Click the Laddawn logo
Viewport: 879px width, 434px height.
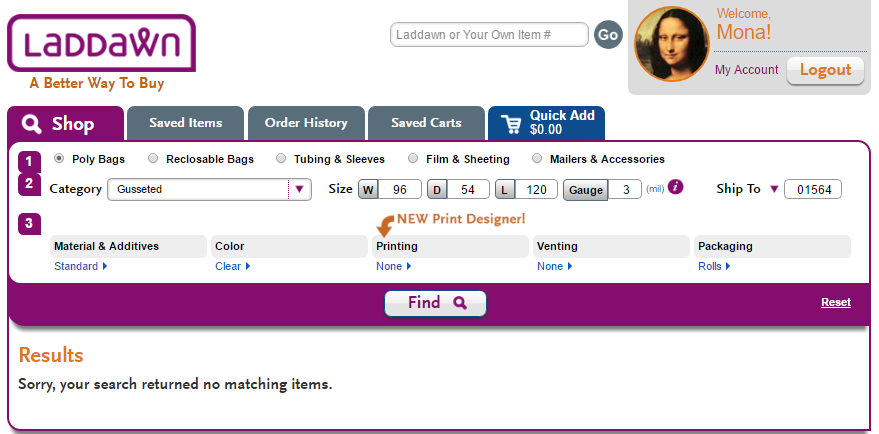click(x=101, y=44)
